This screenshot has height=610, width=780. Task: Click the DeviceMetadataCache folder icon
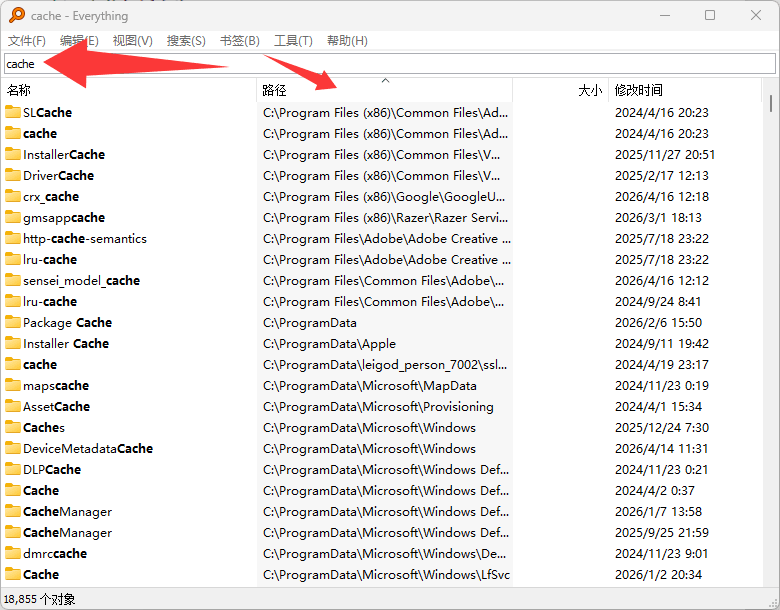click(13, 448)
